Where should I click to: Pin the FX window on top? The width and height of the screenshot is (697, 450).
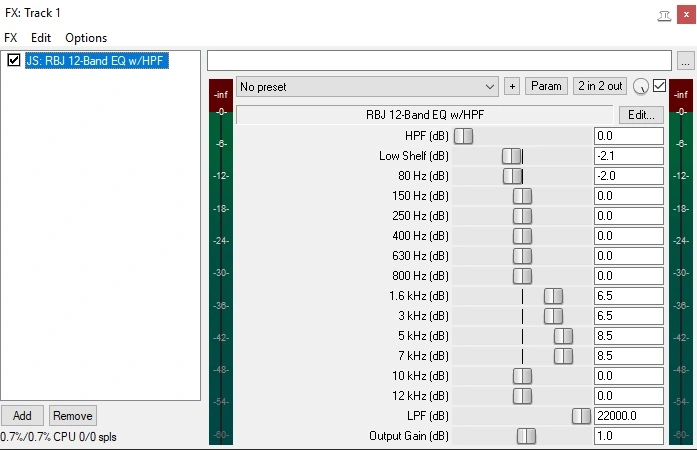click(x=664, y=14)
